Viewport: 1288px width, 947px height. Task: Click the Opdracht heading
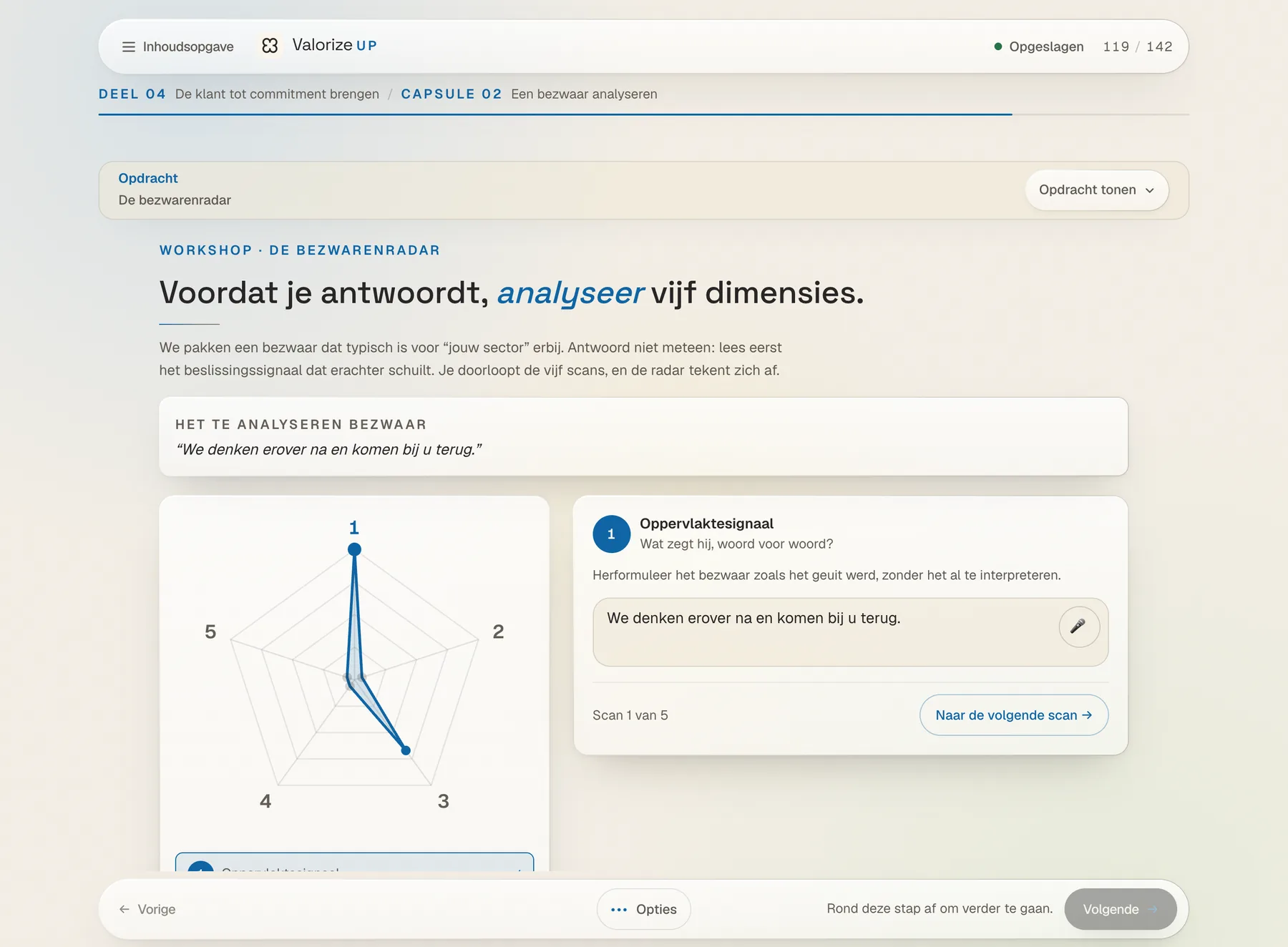pyautogui.click(x=148, y=178)
